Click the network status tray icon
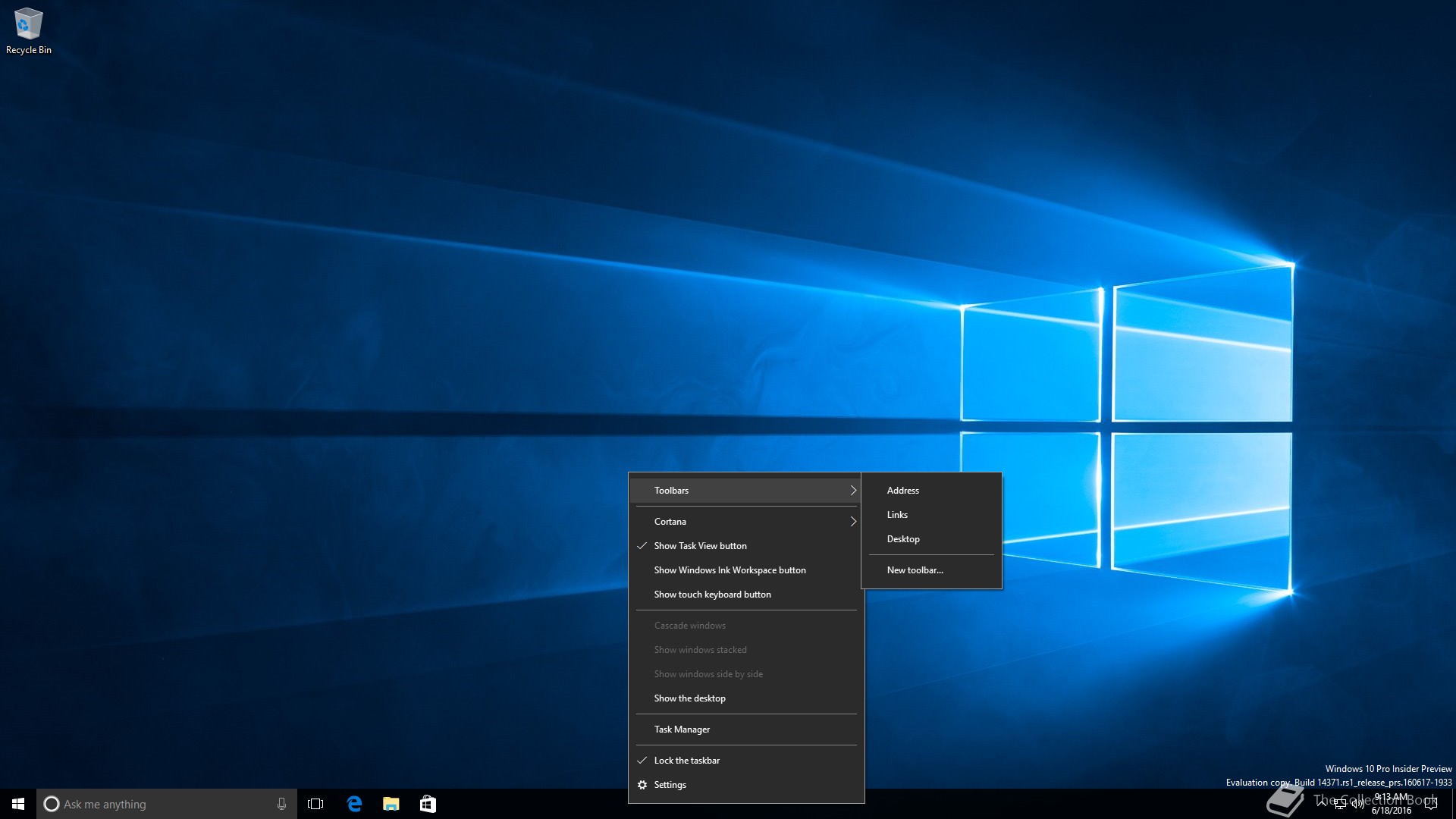This screenshot has height=819, width=1456. point(1339,804)
